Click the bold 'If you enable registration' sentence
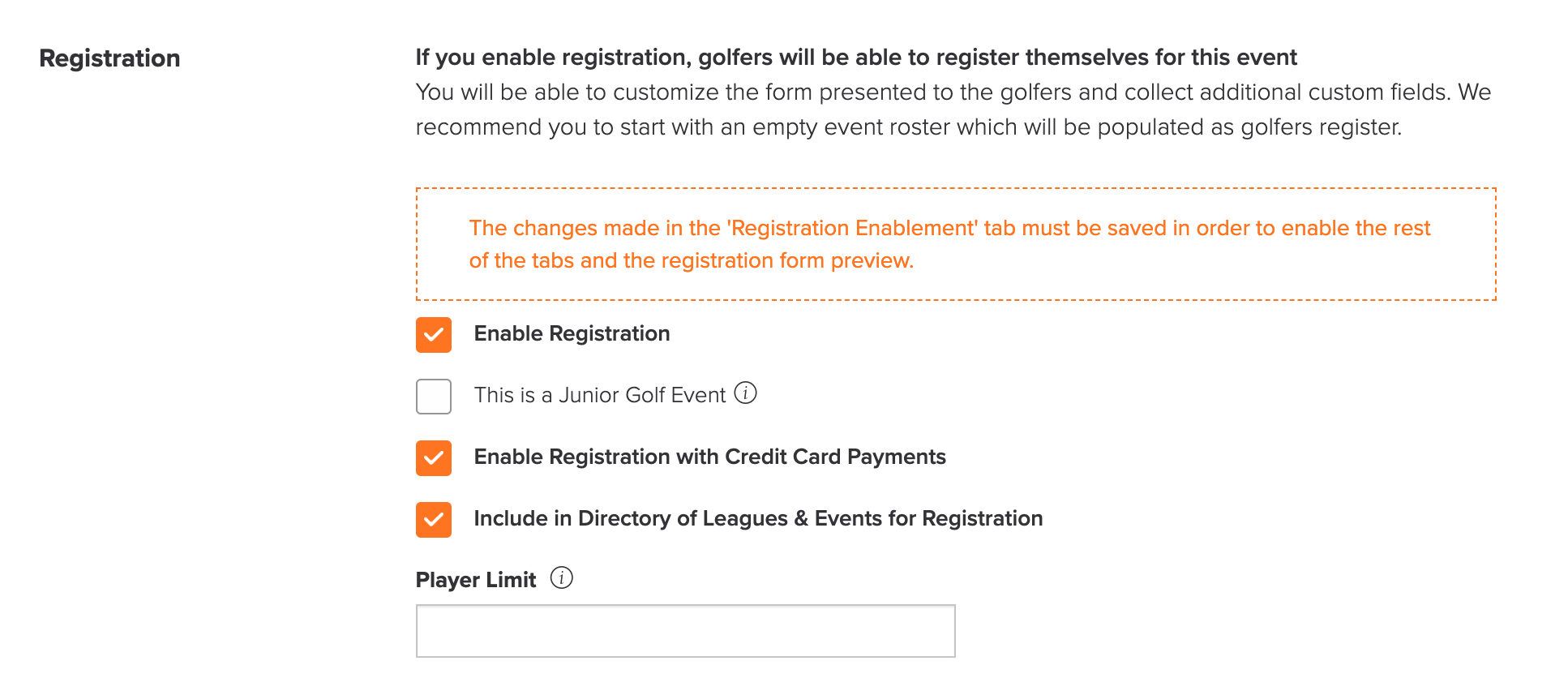1568x691 pixels. [856, 57]
